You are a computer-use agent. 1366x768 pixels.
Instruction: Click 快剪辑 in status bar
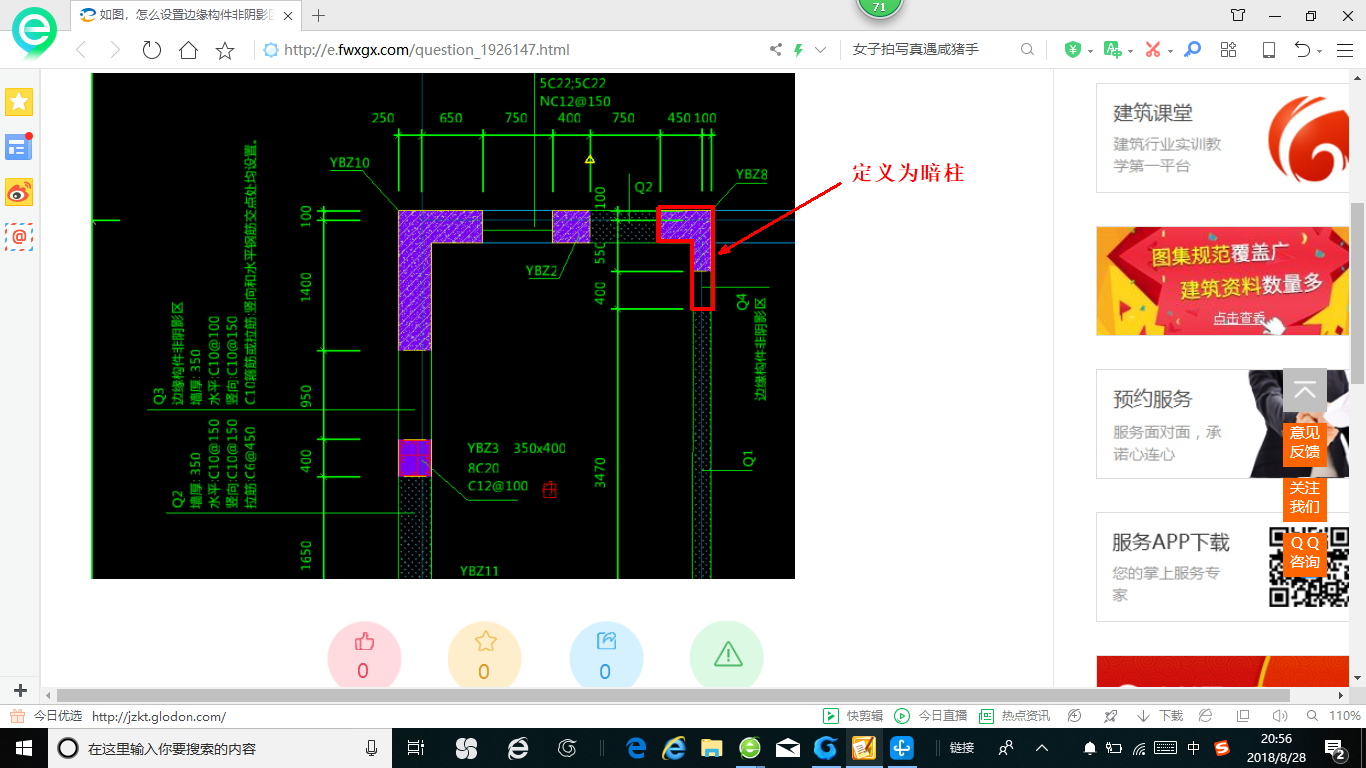tap(853, 716)
